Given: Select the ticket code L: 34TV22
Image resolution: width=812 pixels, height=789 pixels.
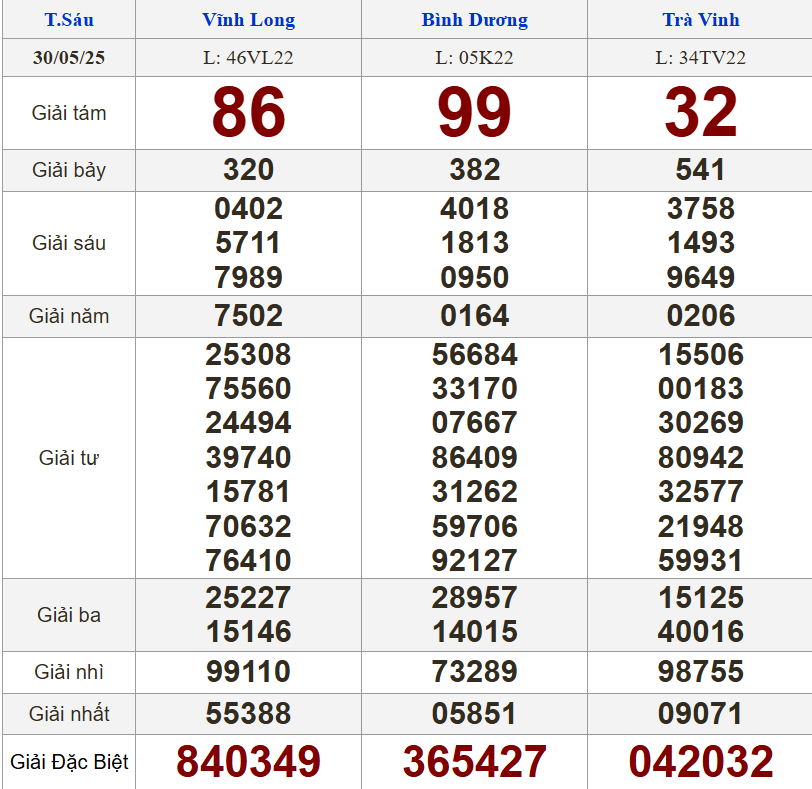Looking at the screenshot, I should tap(700, 58).
